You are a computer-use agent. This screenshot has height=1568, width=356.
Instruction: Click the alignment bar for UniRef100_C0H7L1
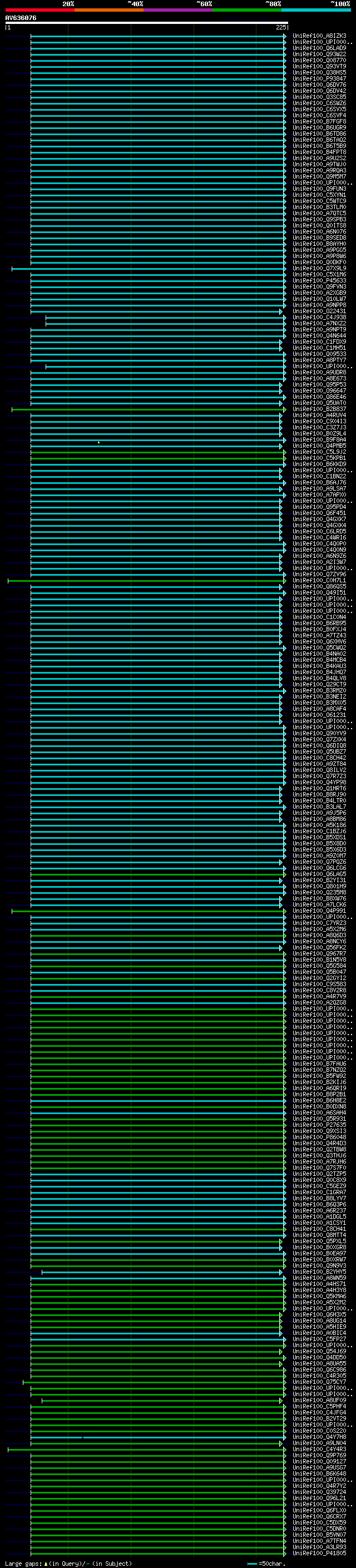click(147, 580)
